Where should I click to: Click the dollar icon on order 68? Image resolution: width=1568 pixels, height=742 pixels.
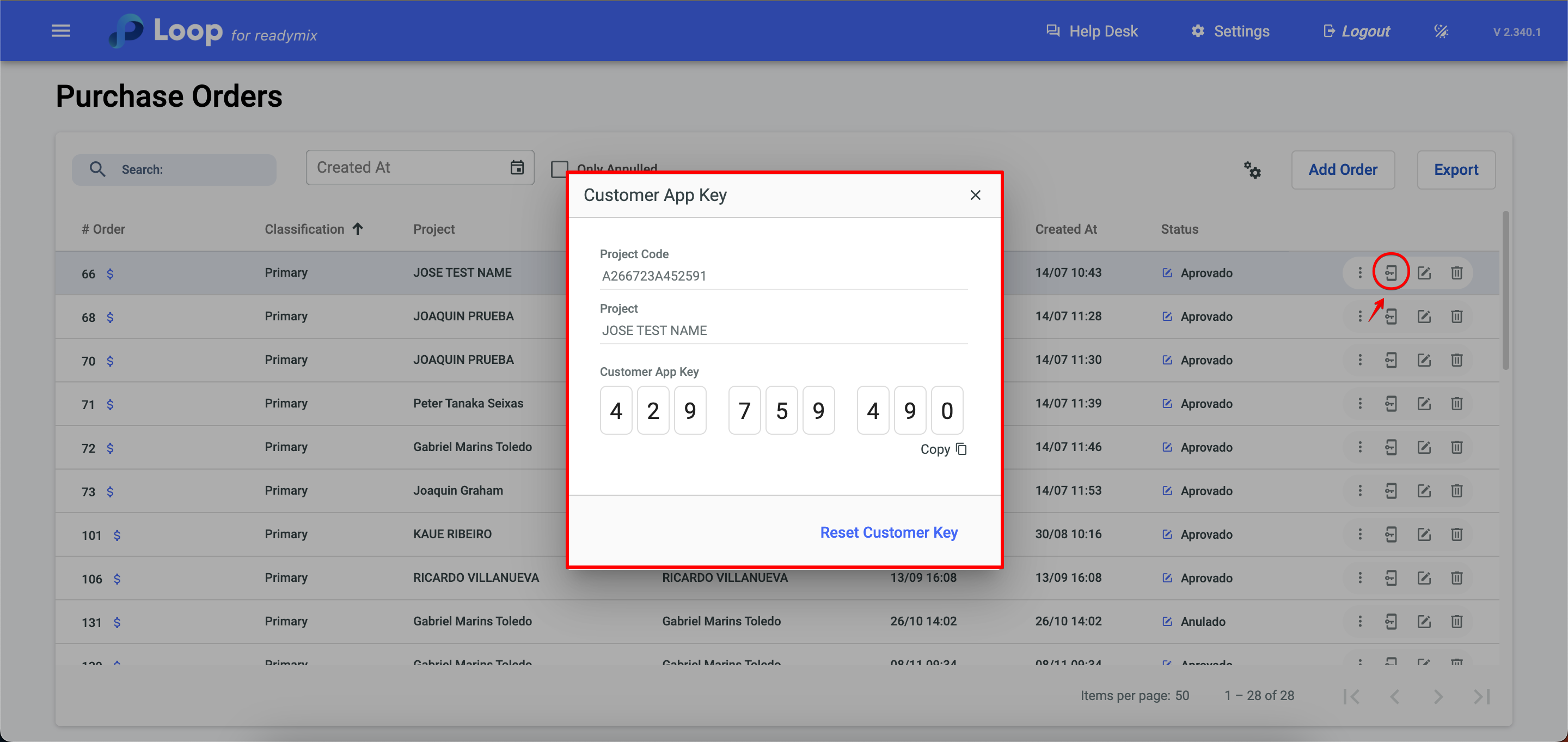pos(110,318)
